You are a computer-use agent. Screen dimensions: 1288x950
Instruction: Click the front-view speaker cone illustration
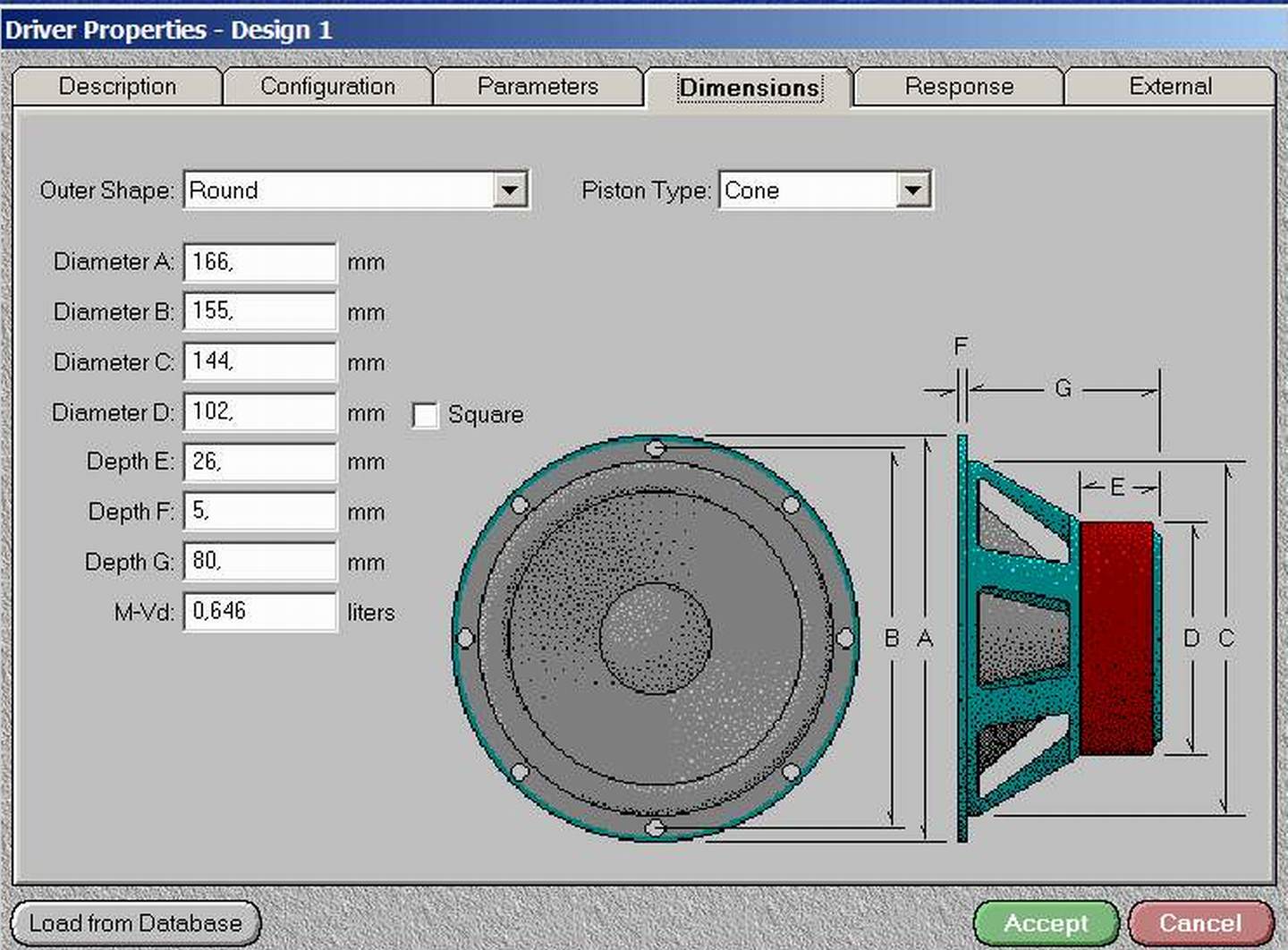[655, 637]
